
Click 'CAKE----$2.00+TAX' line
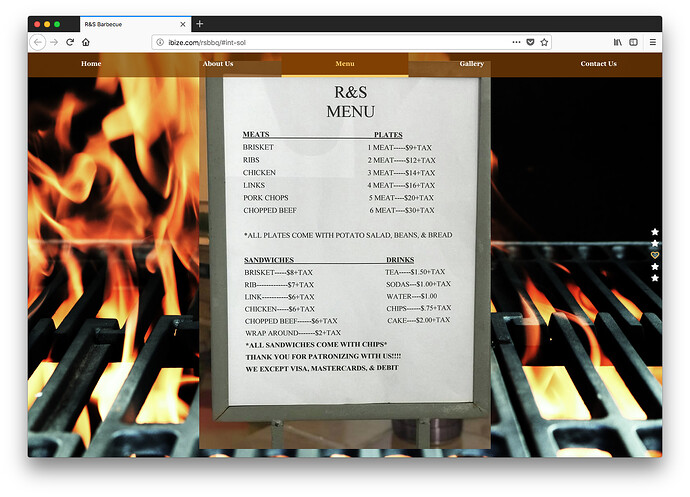click(418, 320)
